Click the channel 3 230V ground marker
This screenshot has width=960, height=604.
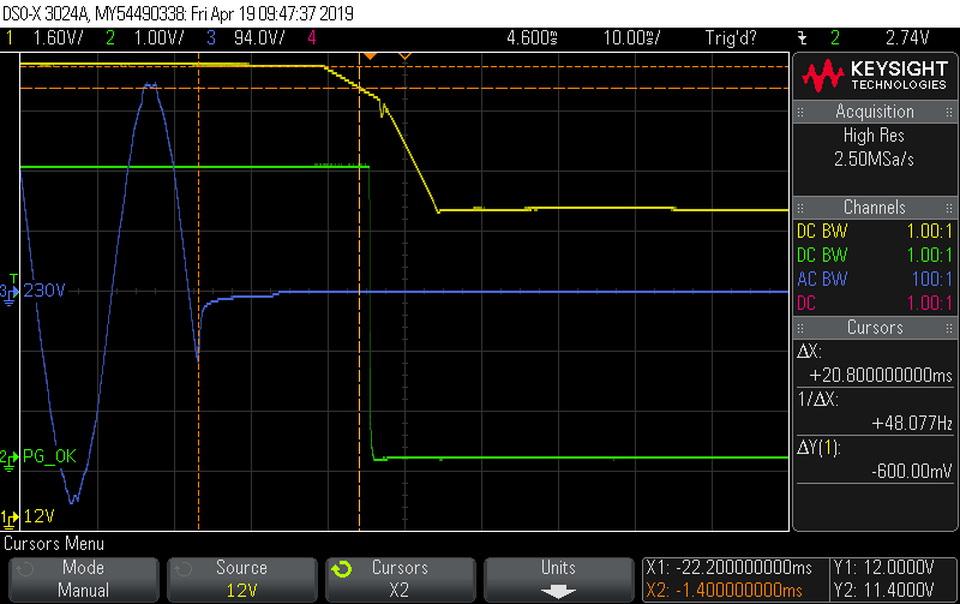tap(9, 293)
